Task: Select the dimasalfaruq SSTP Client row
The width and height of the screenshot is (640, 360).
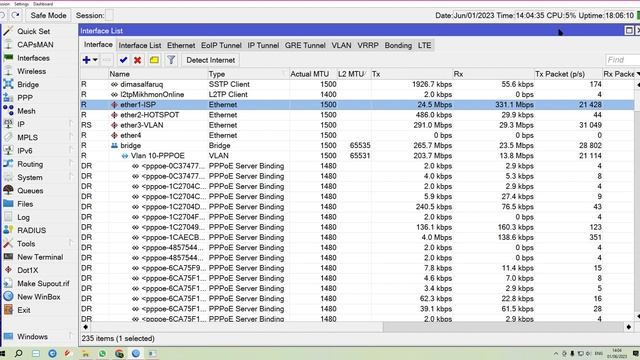Action: (x=357, y=84)
